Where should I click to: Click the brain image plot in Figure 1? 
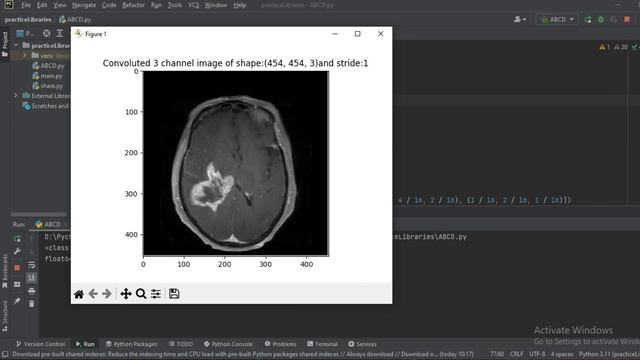pos(236,163)
